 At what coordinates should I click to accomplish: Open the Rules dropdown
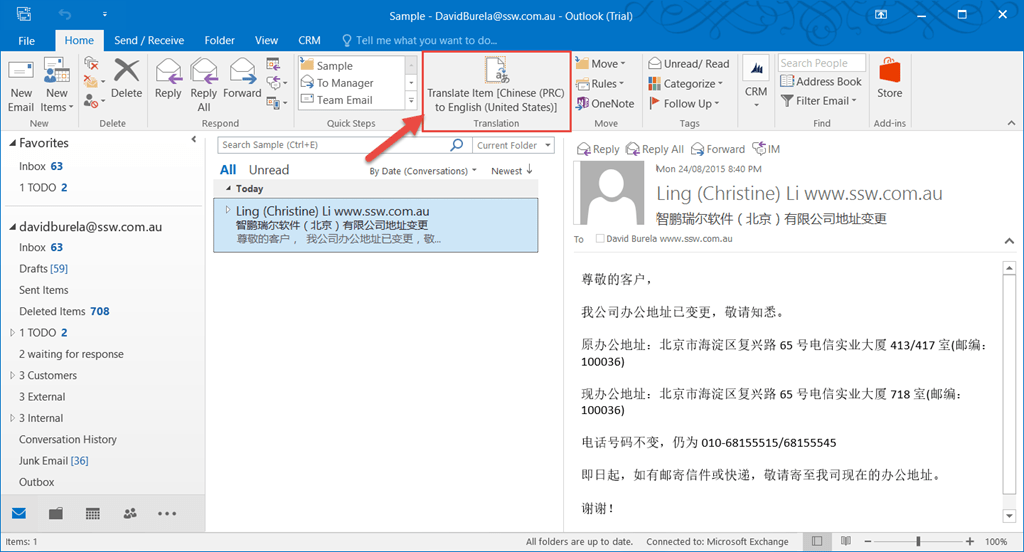[x=600, y=84]
